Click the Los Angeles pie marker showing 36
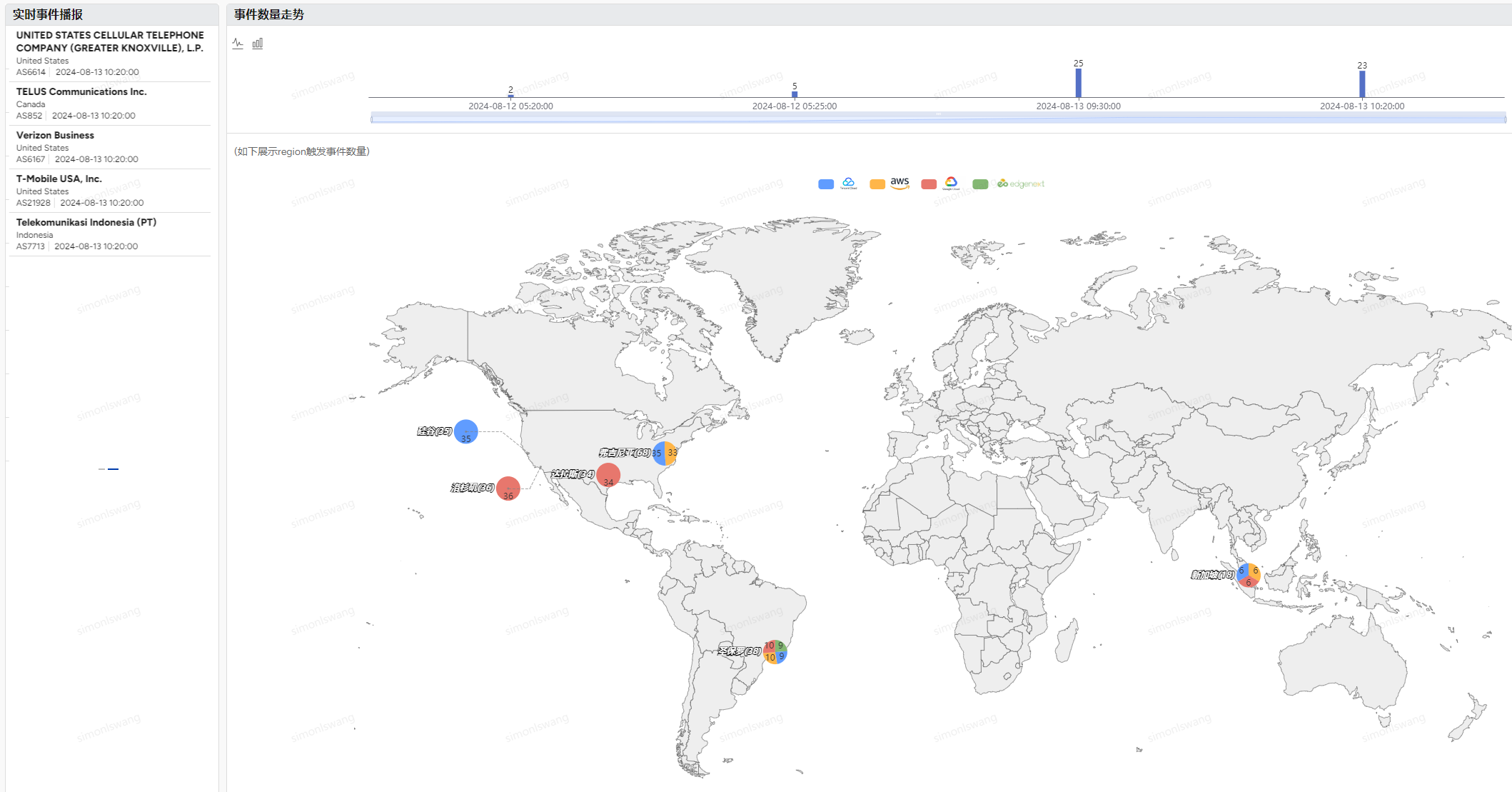1512x792 pixels. (508, 488)
